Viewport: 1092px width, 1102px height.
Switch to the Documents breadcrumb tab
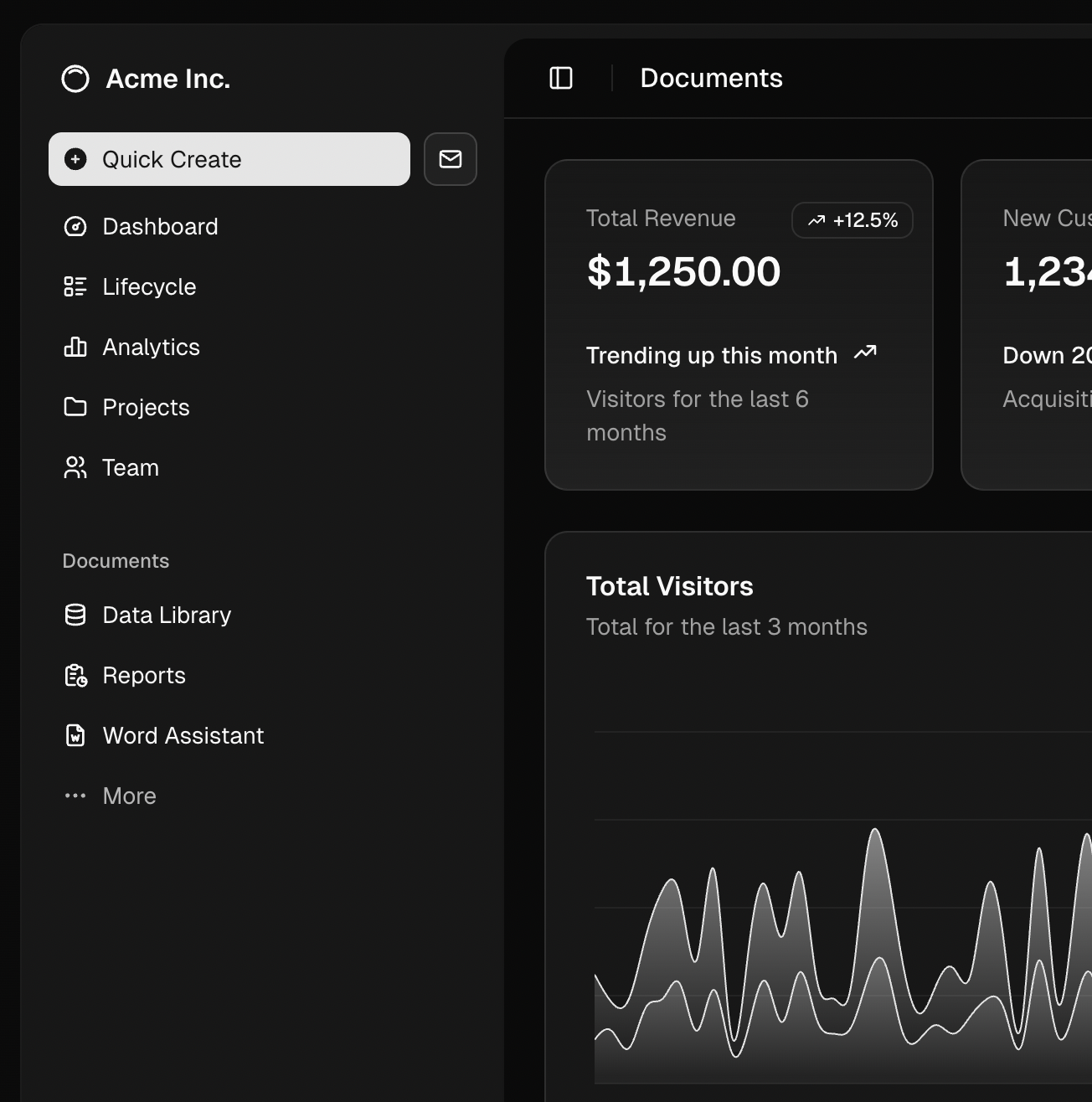(711, 77)
